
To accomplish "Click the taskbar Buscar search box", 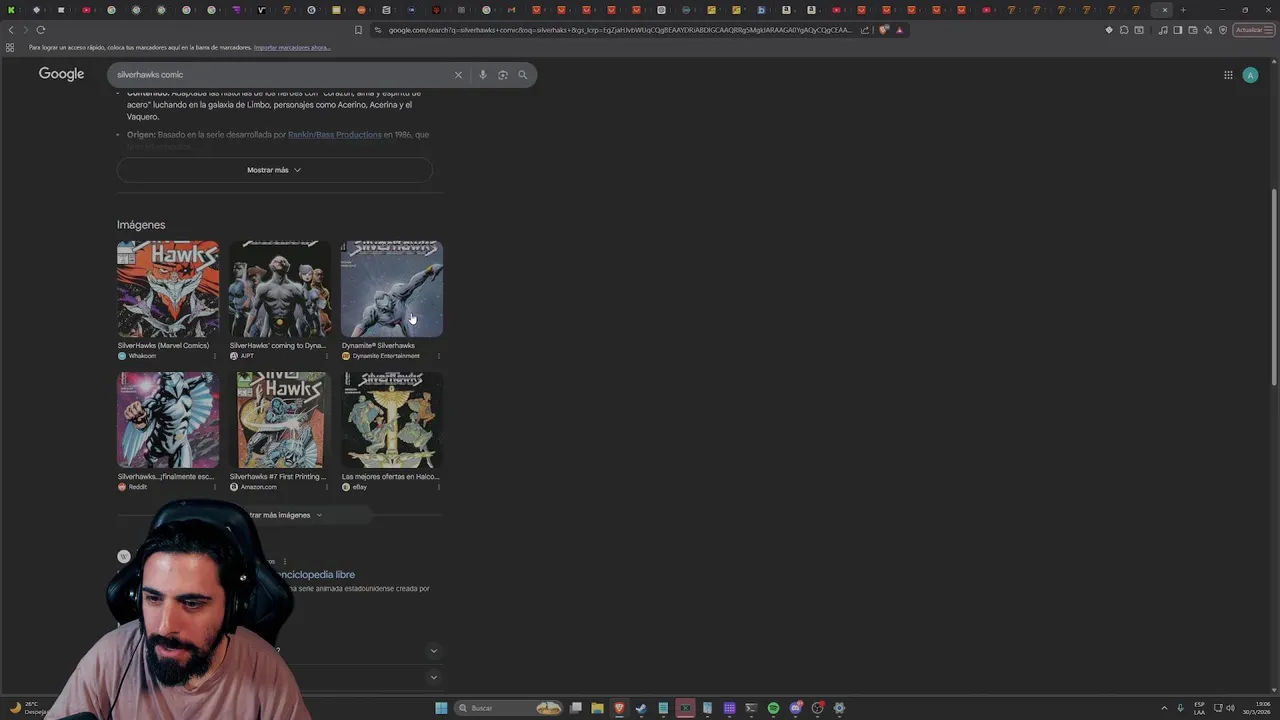I will pyautogui.click(x=508, y=708).
